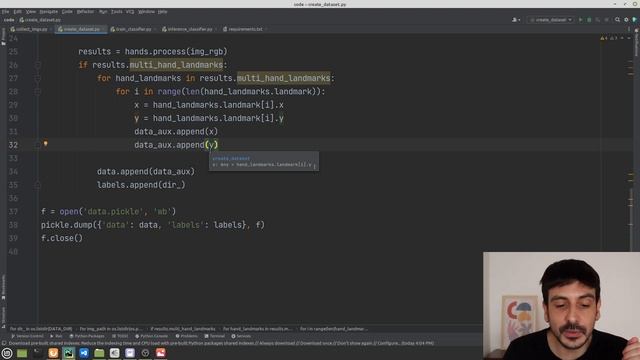
Task: Click the yellow lightbulb quick-fix on line 32
Action: coord(46,144)
